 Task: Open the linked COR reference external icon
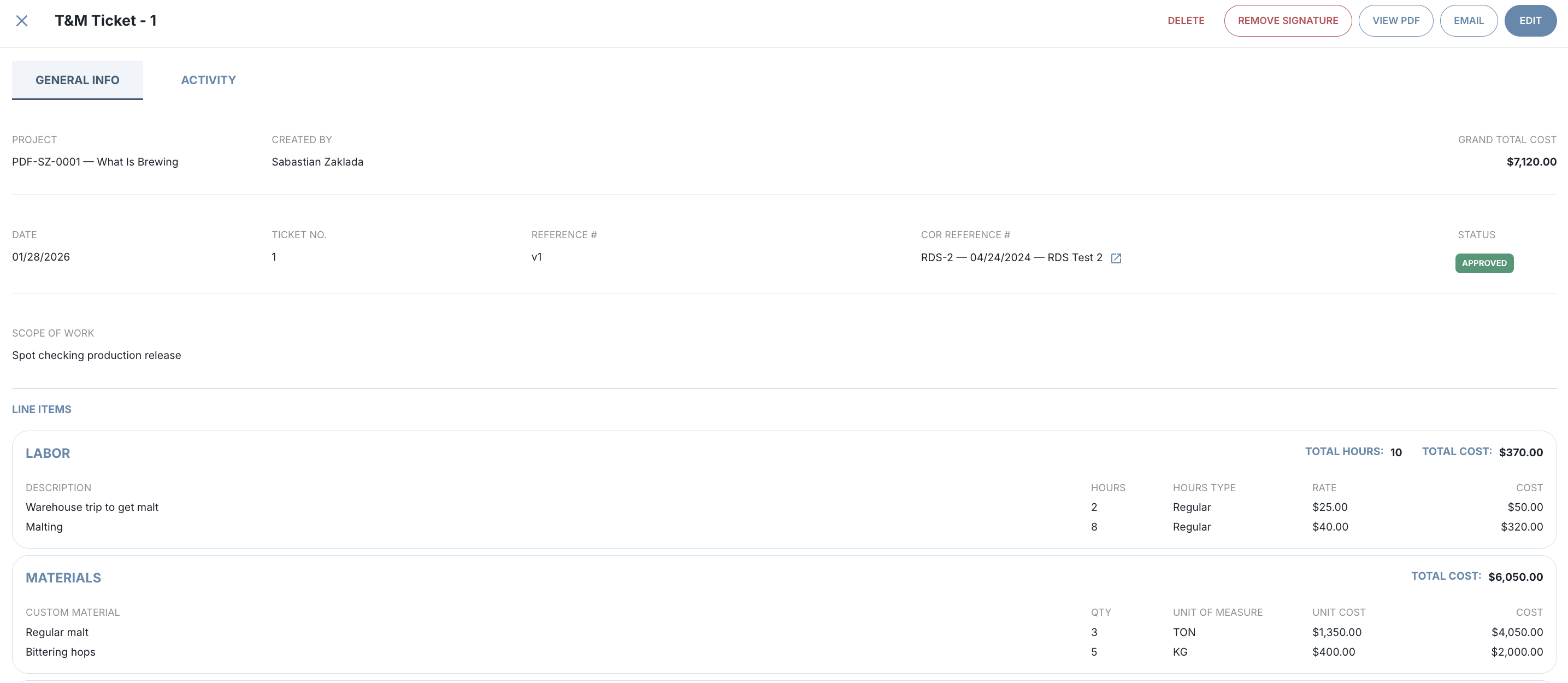(1116, 258)
